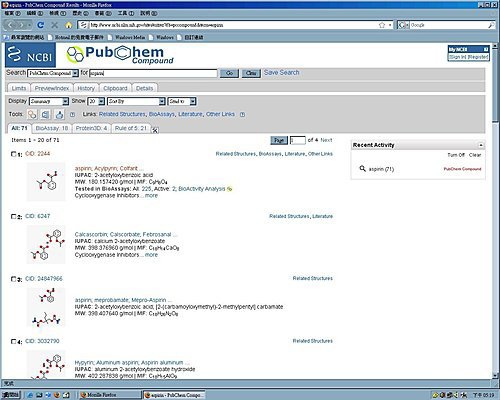Switch to the Mozilla Firefox taskbar button
The image size is (500, 400).
(x=110, y=395)
